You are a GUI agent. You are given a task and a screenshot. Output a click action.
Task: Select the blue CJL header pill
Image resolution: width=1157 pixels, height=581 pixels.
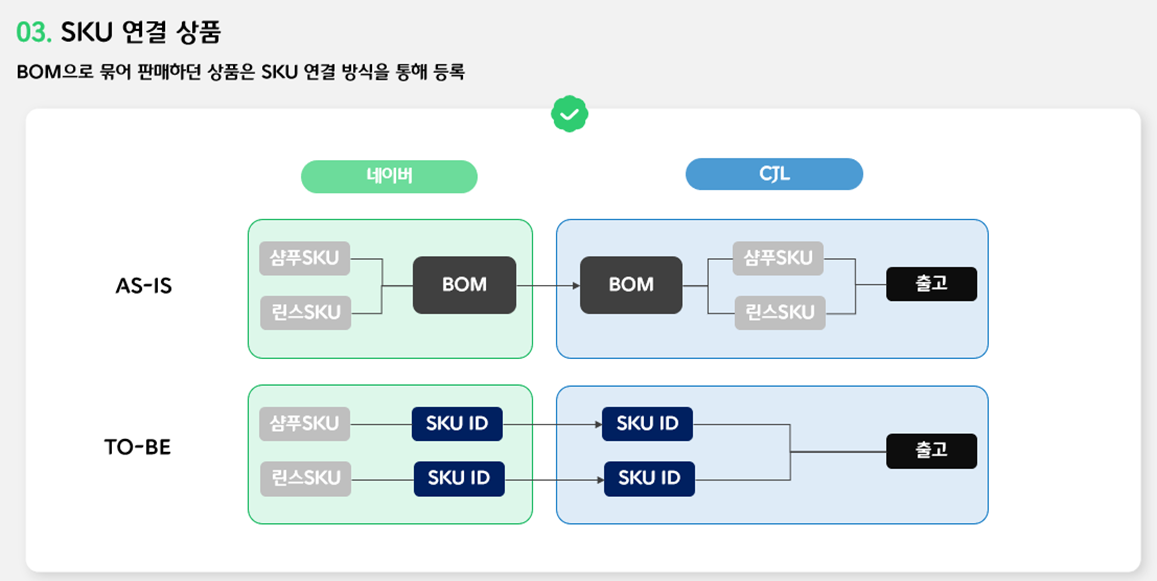[x=774, y=174]
